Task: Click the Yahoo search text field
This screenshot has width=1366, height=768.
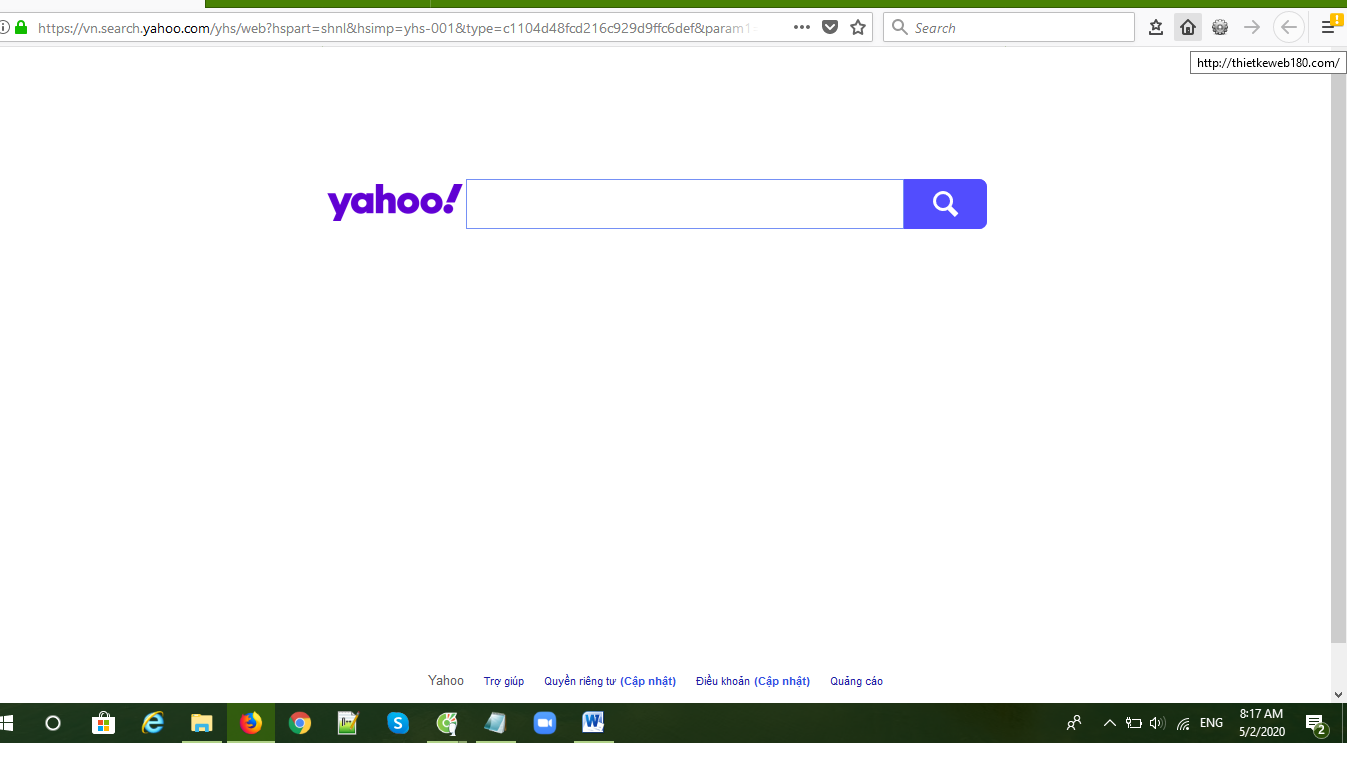Action: pos(684,204)
